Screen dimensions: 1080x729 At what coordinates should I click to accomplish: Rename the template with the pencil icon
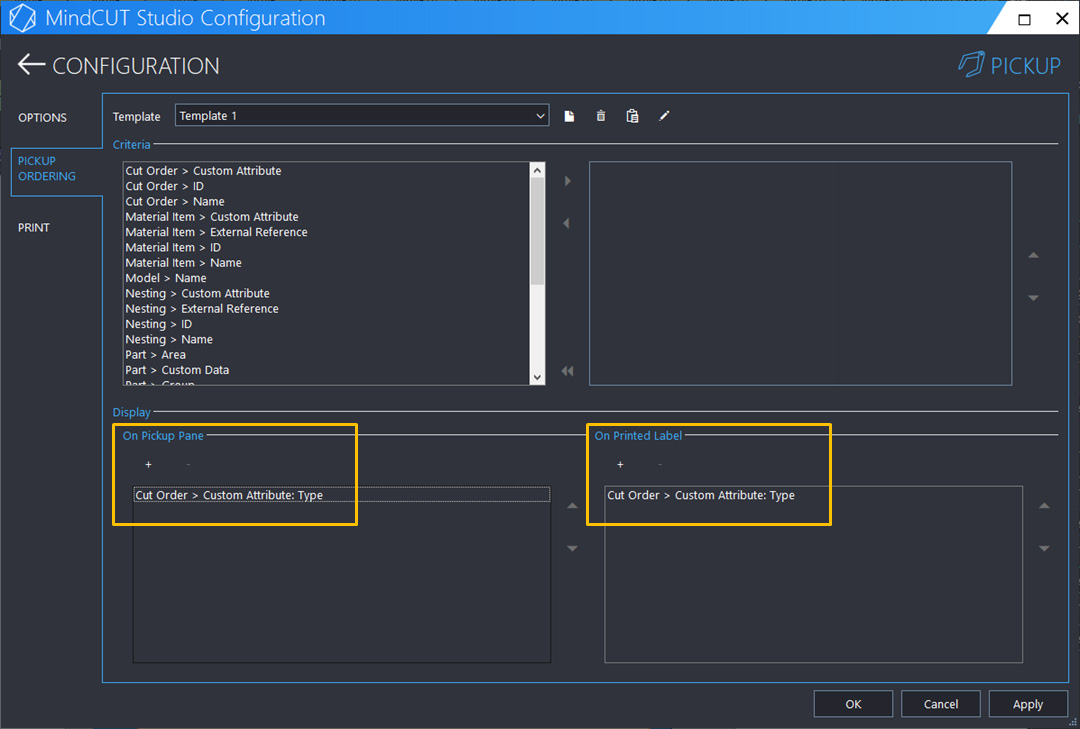[664, 116]
